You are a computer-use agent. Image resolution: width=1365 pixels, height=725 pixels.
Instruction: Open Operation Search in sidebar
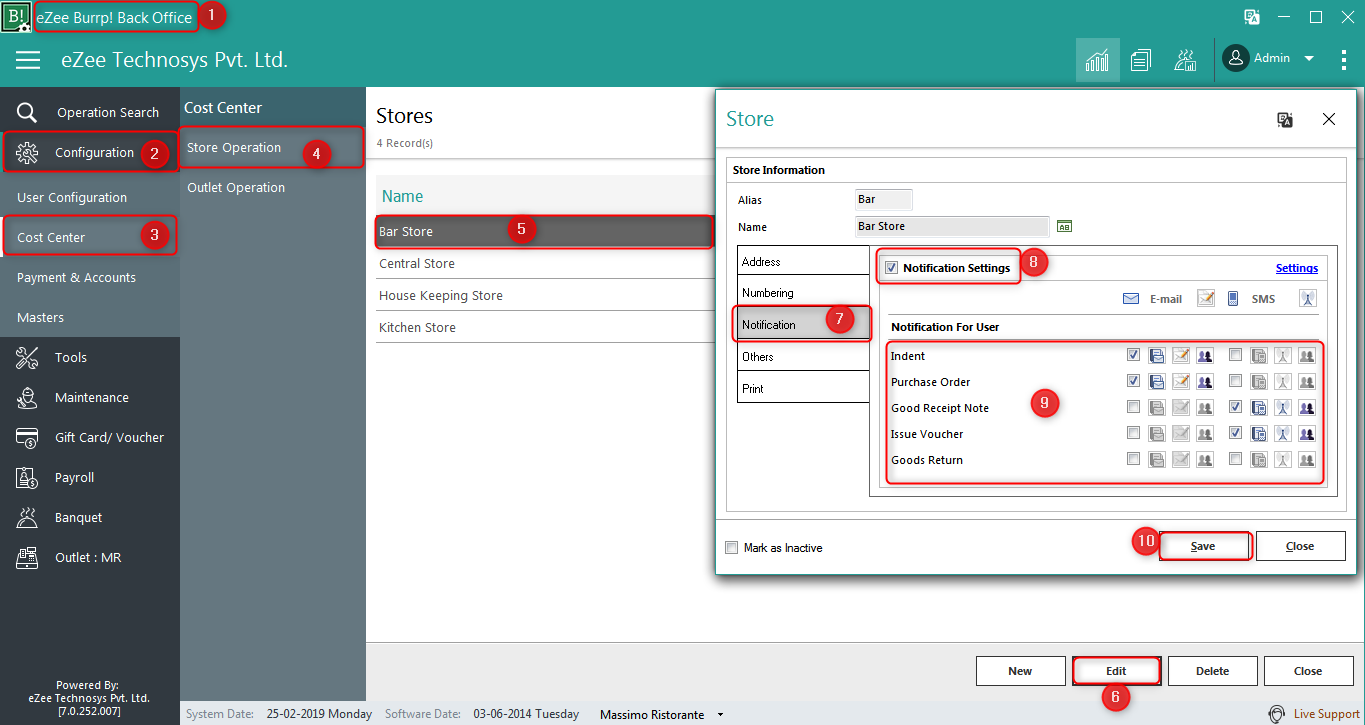pyautogui.click(x=90, y=112)
